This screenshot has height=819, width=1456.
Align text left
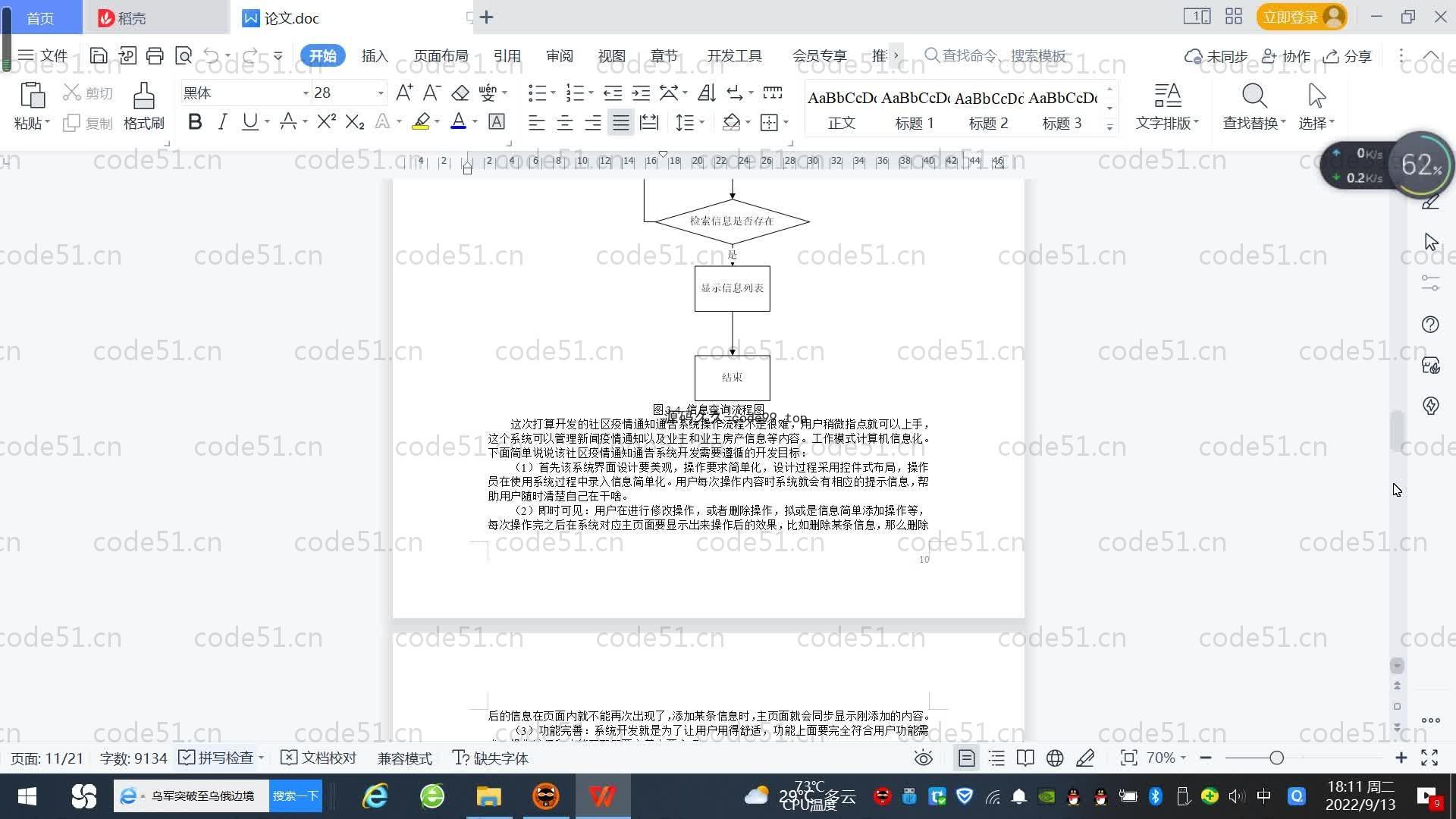[536, 122]
